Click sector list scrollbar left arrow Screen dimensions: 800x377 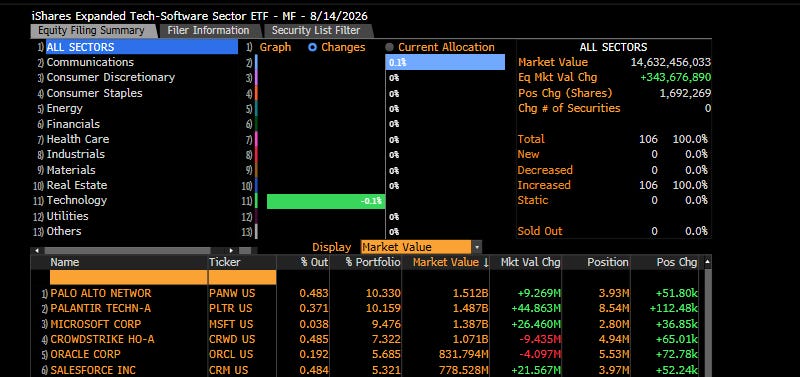tap(37, 250)
